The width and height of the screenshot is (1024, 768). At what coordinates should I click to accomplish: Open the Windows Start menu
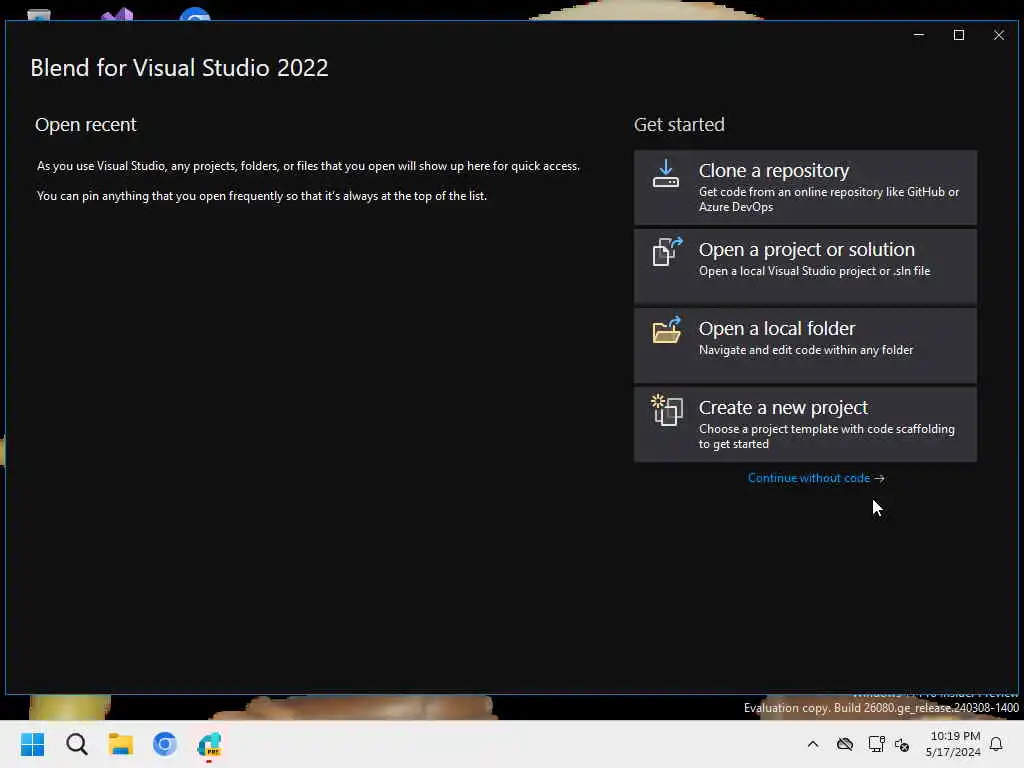click(33, 744)
